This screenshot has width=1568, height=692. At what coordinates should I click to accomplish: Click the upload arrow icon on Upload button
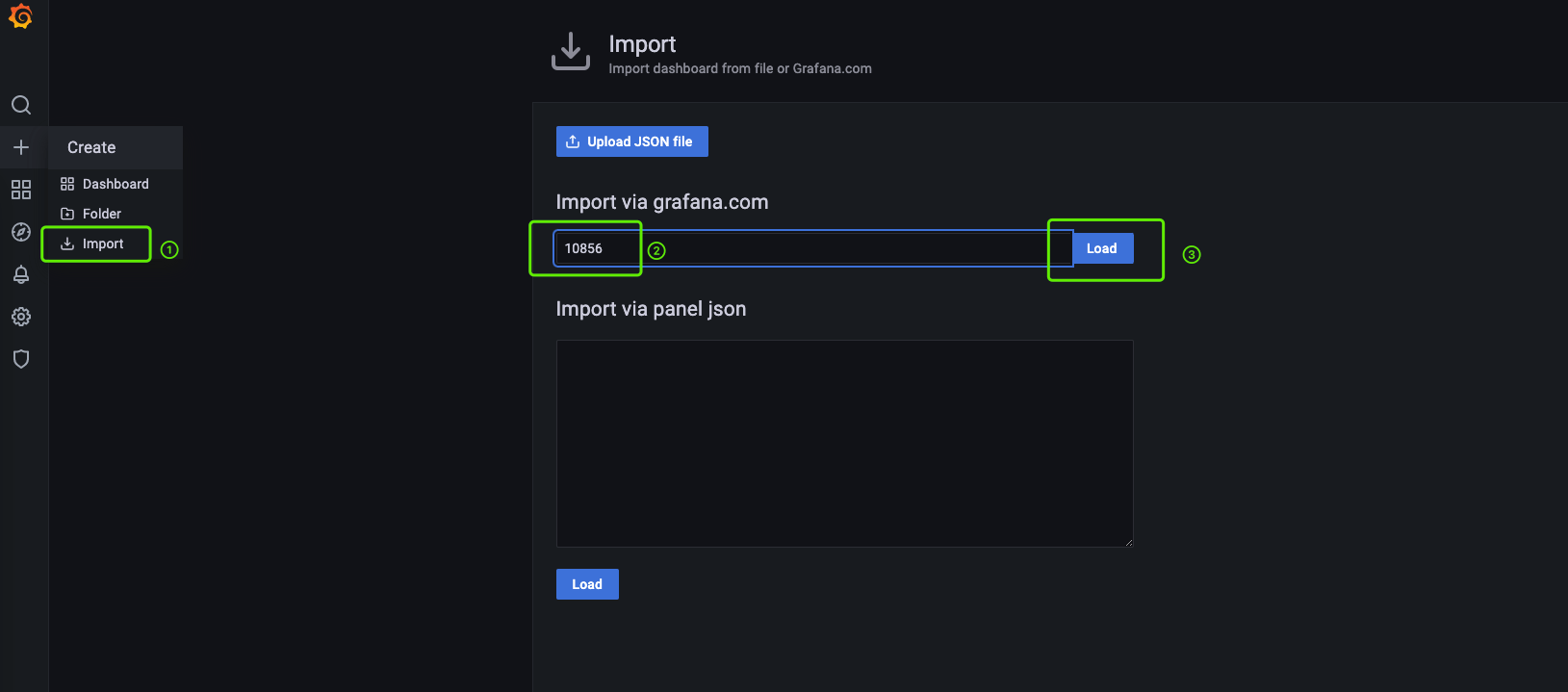[573, 141]
